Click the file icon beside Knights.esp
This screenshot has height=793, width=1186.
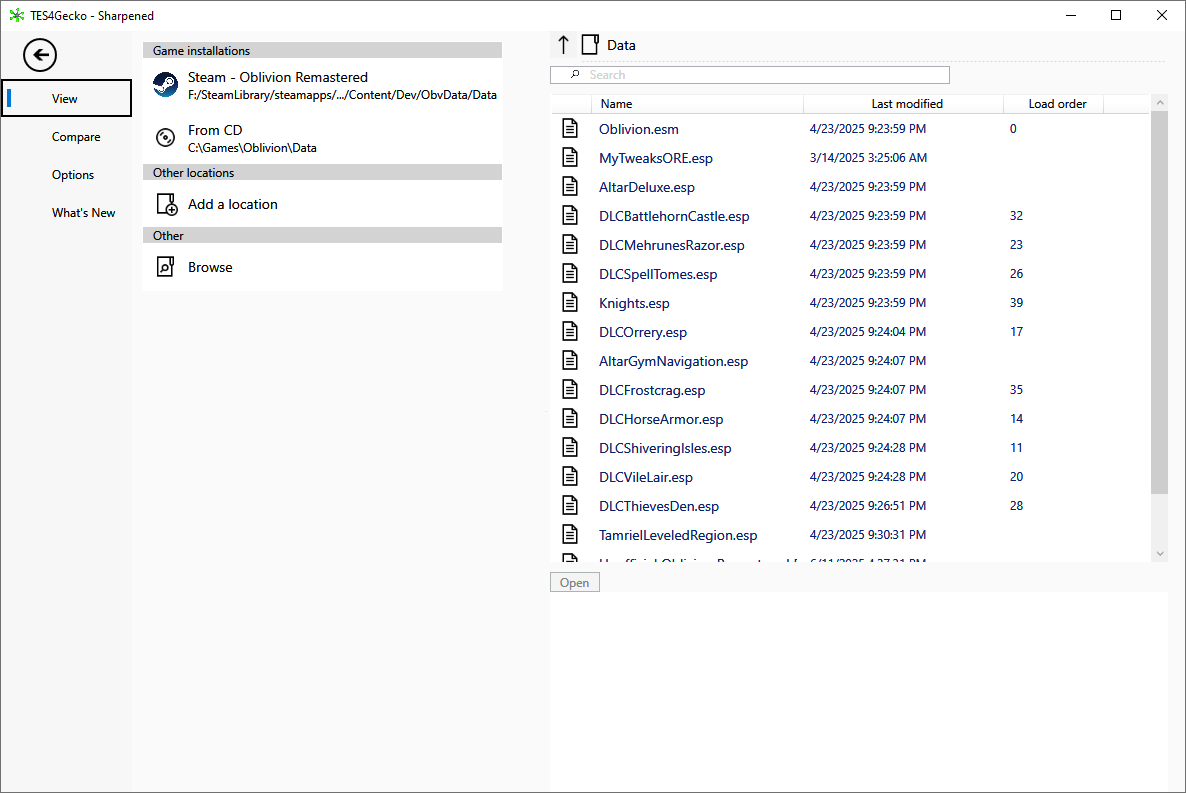coord(570,303)
